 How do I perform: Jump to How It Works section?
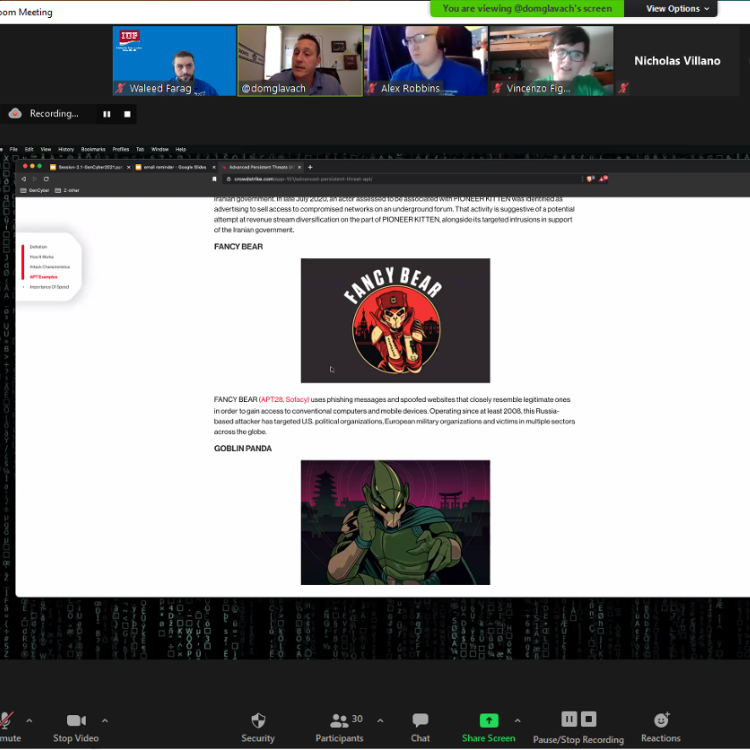click(x=42, y=257)
